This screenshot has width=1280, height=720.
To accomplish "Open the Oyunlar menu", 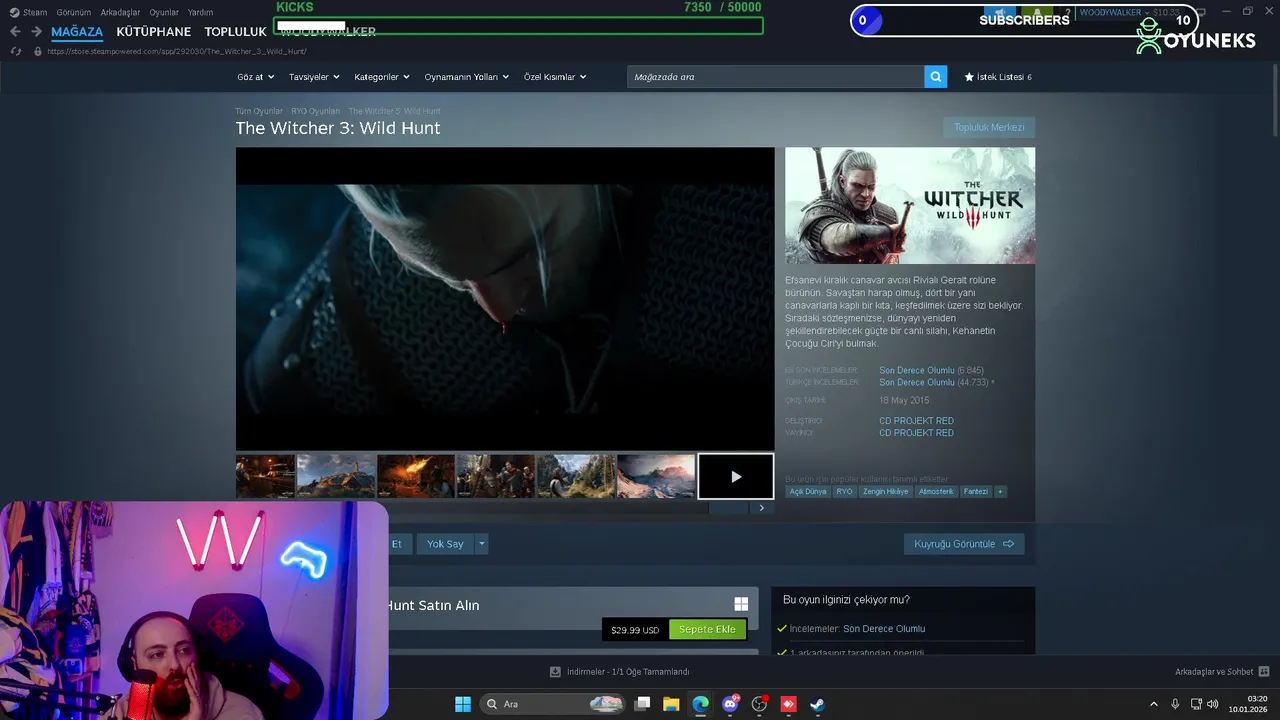I will pos(164,12).
